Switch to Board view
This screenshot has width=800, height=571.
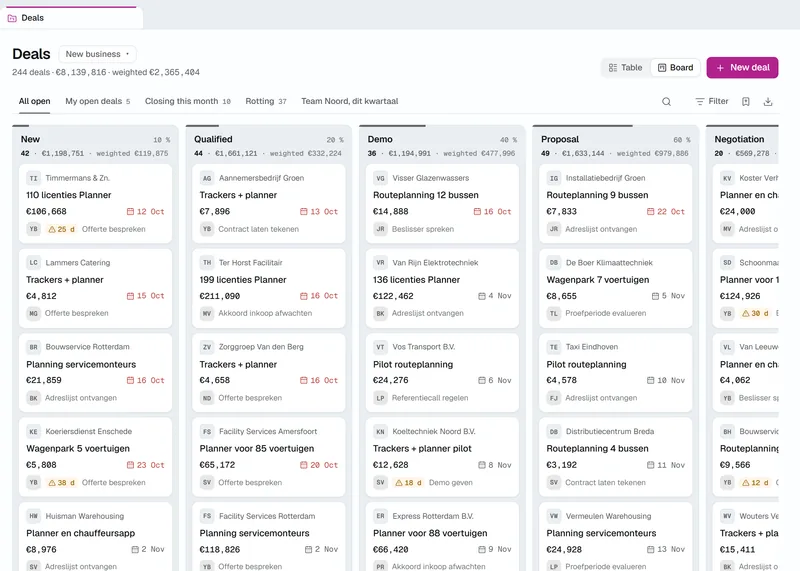point(676,67)
